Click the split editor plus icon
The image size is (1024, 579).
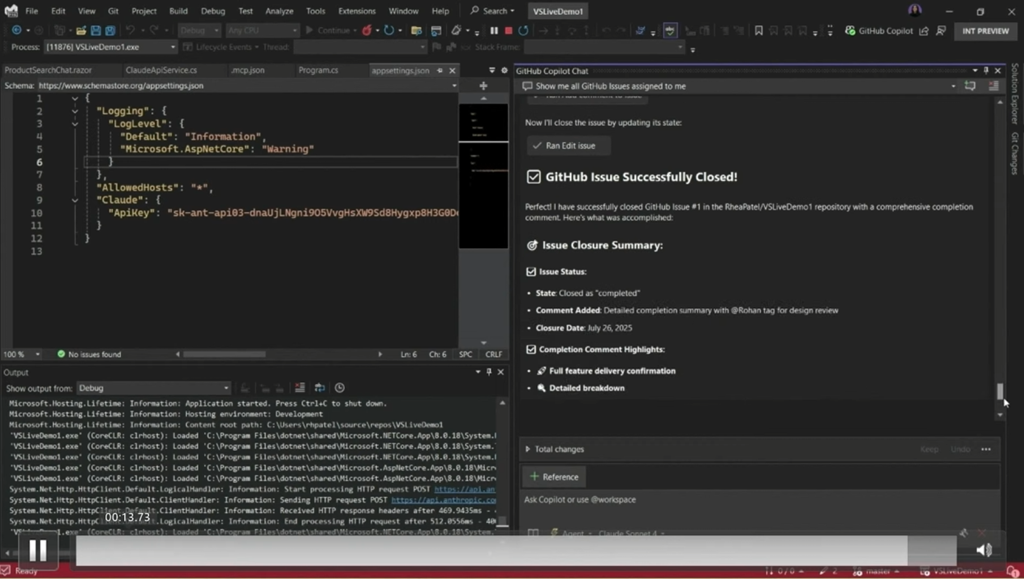click(x=483, y=86)
